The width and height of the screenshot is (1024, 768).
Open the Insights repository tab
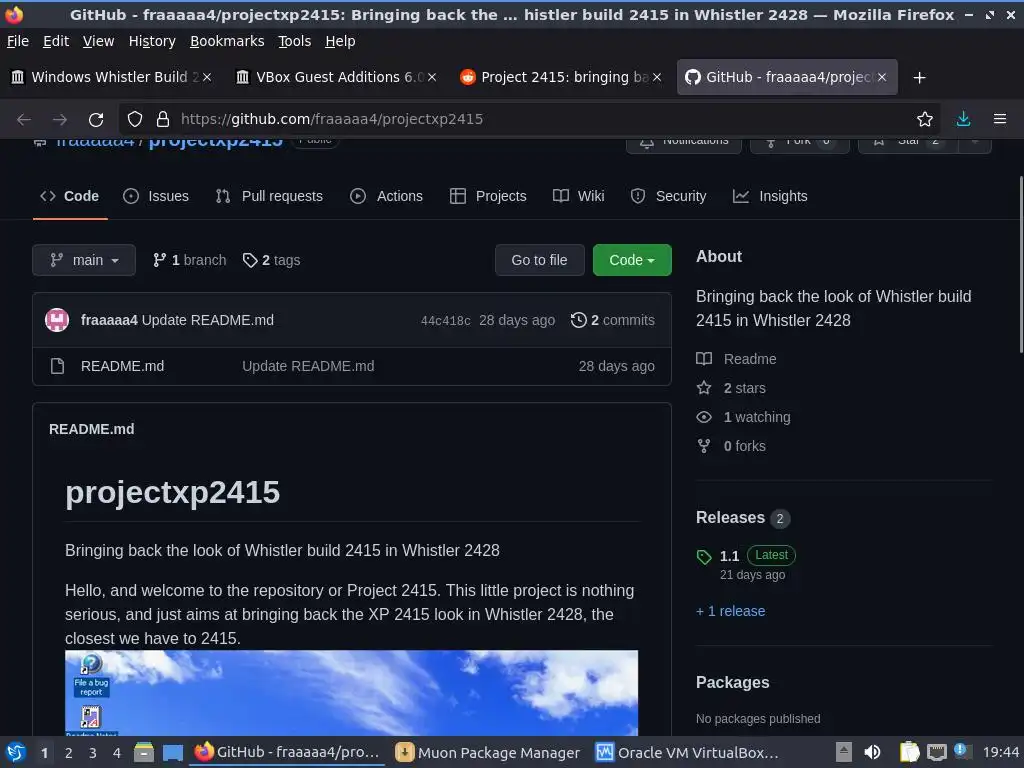pyautogui.click(x=771, y=196)
